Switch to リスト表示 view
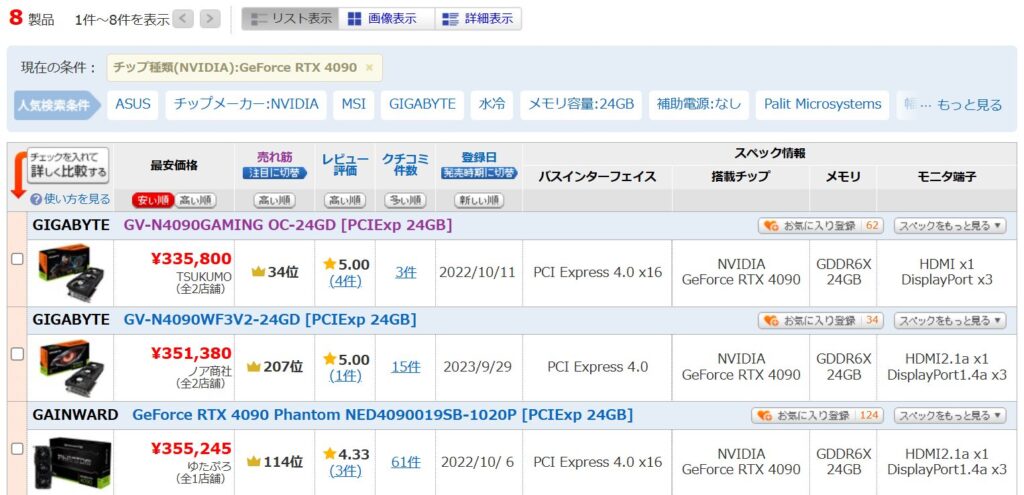1024x495 pixels. pos(291,19)
